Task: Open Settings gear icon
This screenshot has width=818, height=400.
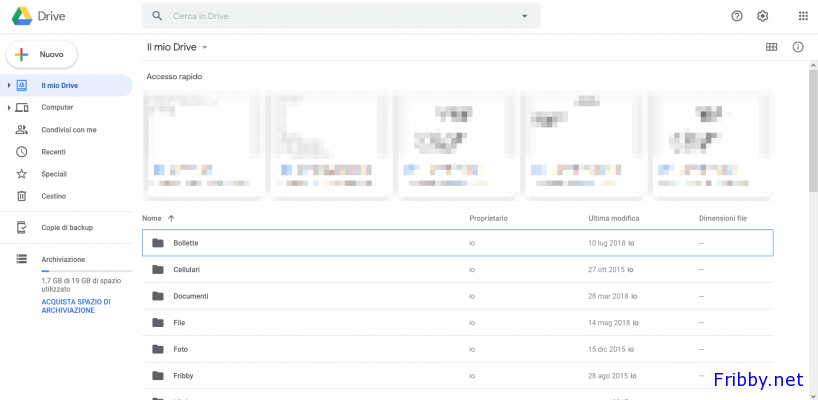Action: pos(763,16)
